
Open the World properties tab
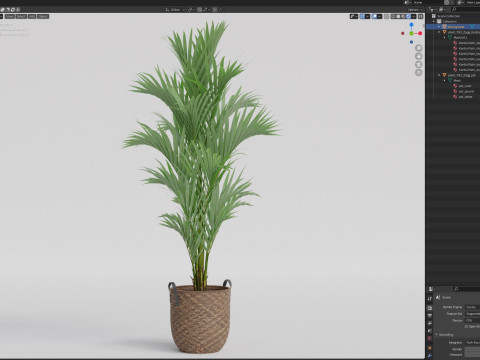click(430, 338)
